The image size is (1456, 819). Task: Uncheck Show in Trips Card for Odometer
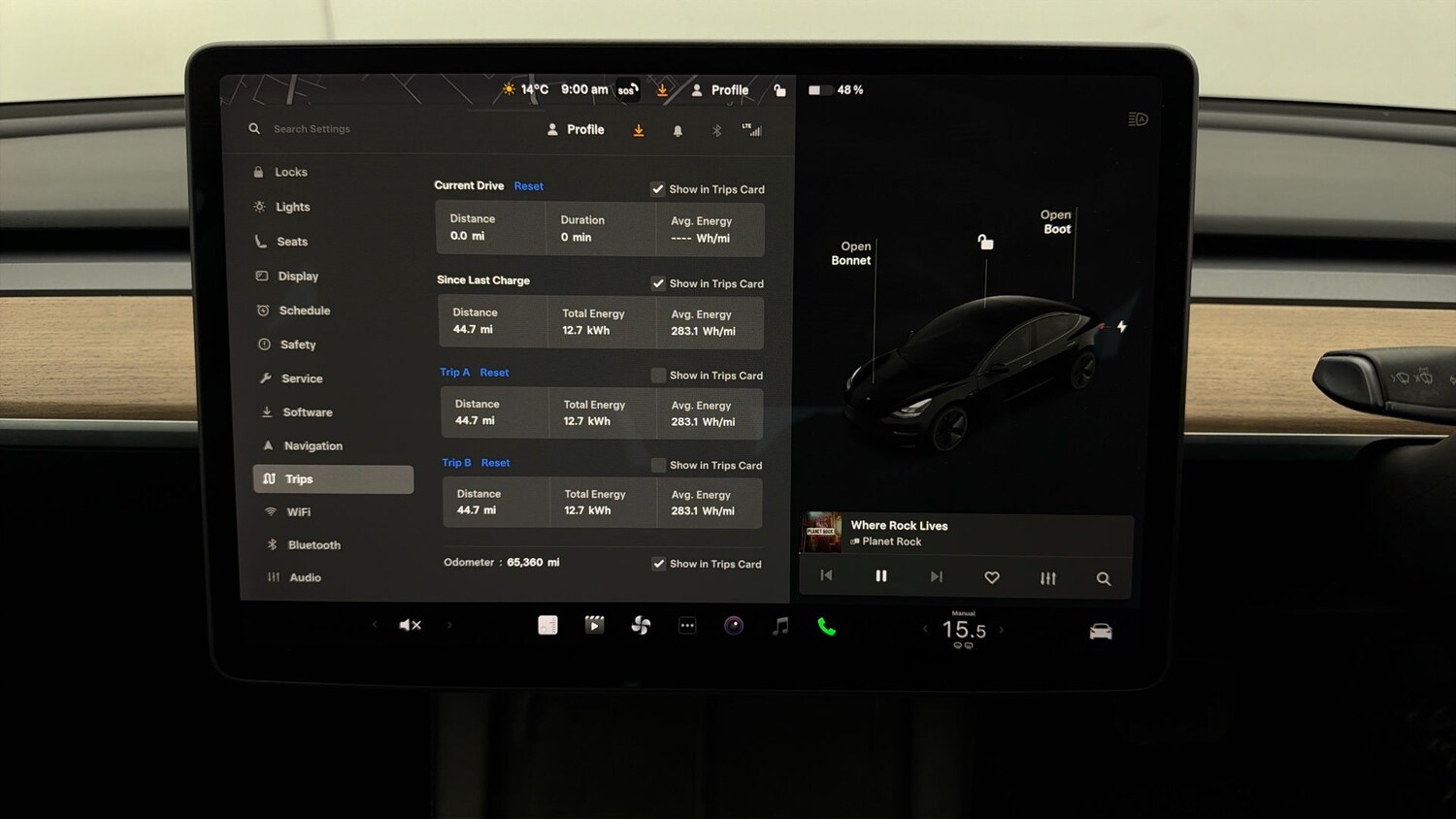pos(658,564)
